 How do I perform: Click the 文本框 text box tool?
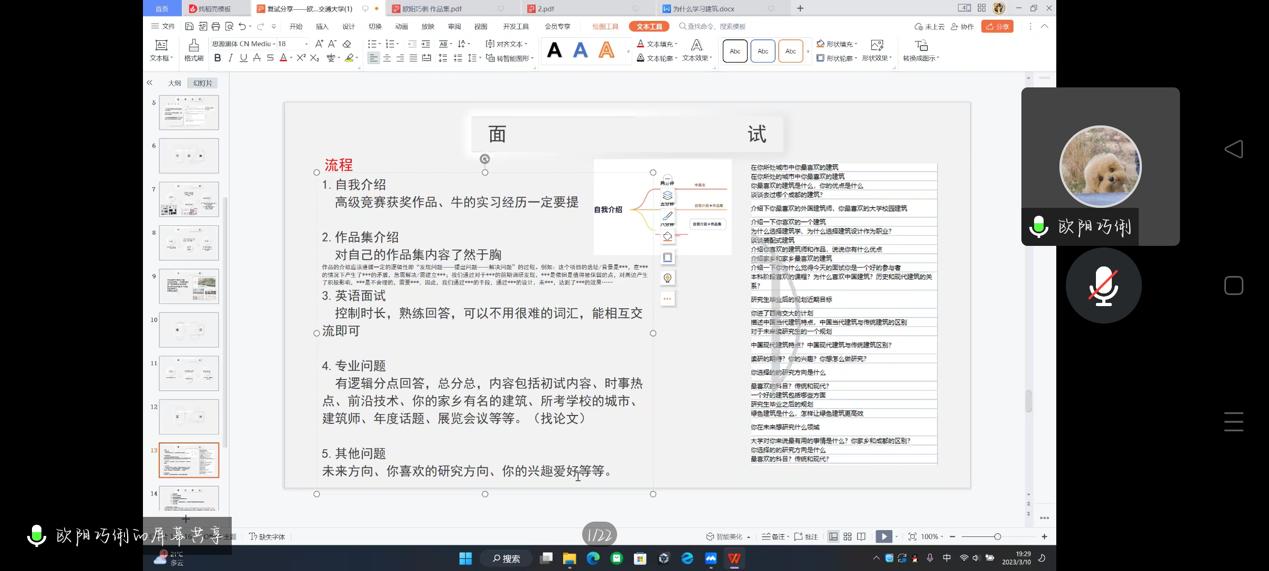(161, 50)
